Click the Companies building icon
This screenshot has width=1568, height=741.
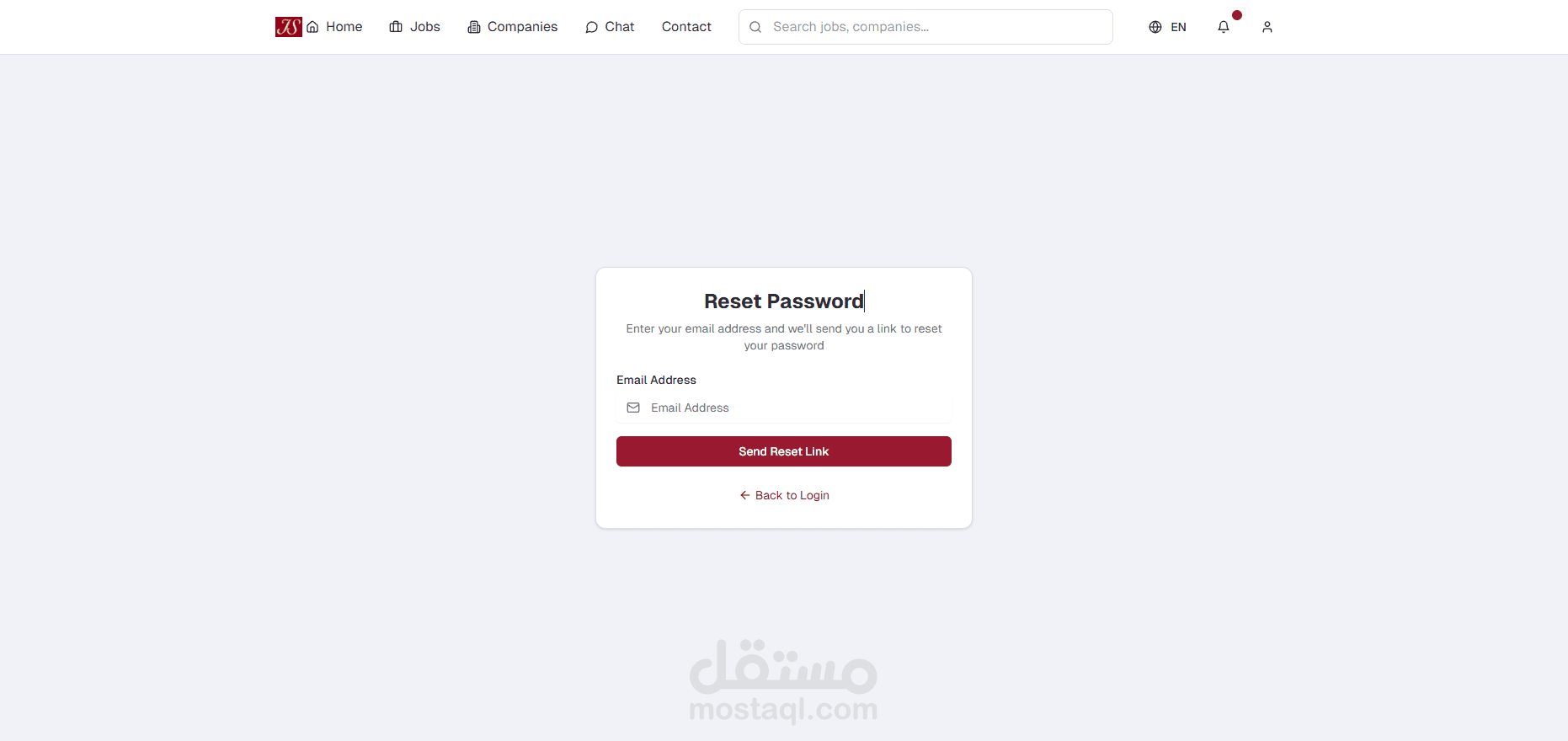click(x=474, y=27)
